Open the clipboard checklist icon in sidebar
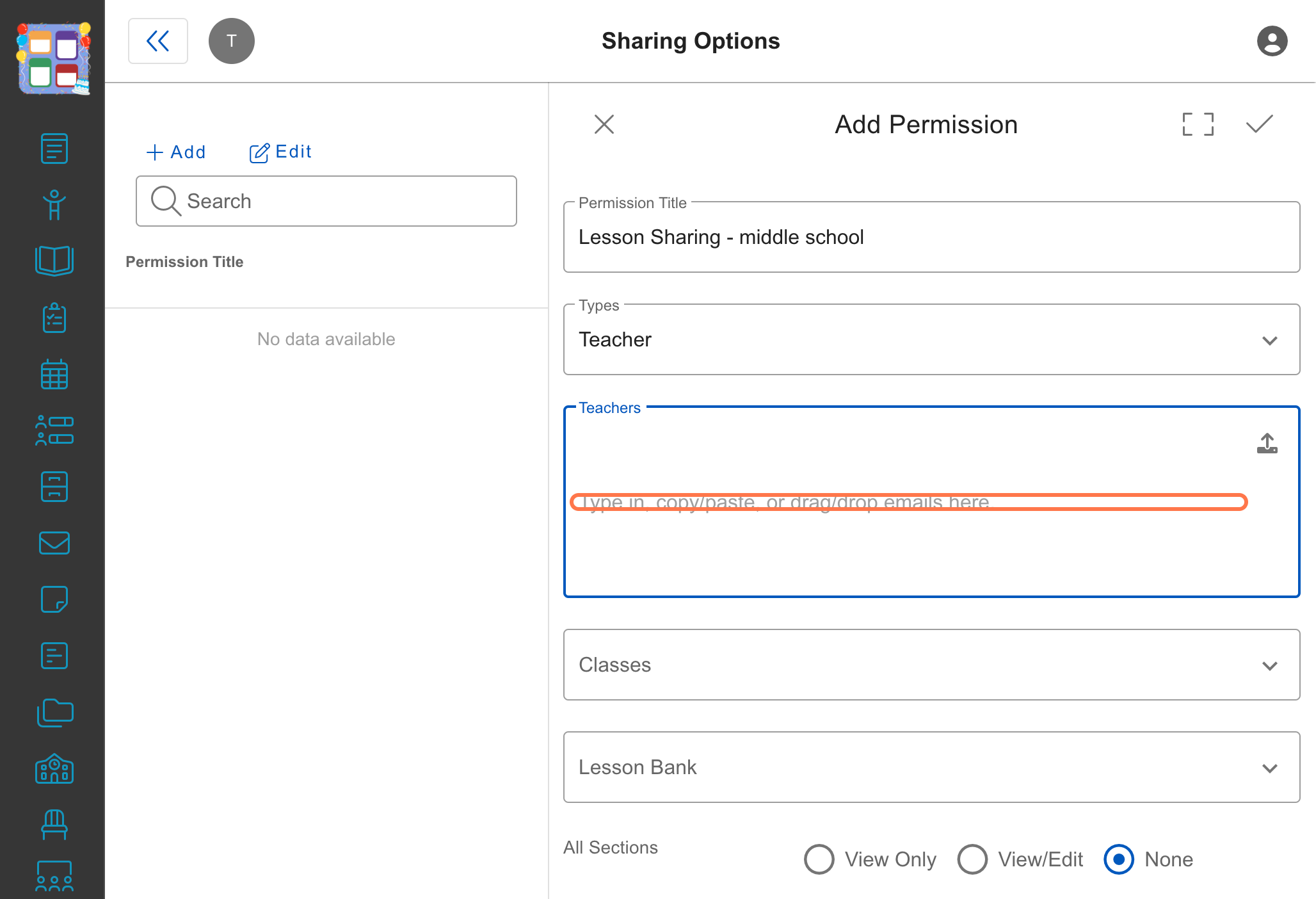This screenshot has width=1316, height=899. point(54,318)
